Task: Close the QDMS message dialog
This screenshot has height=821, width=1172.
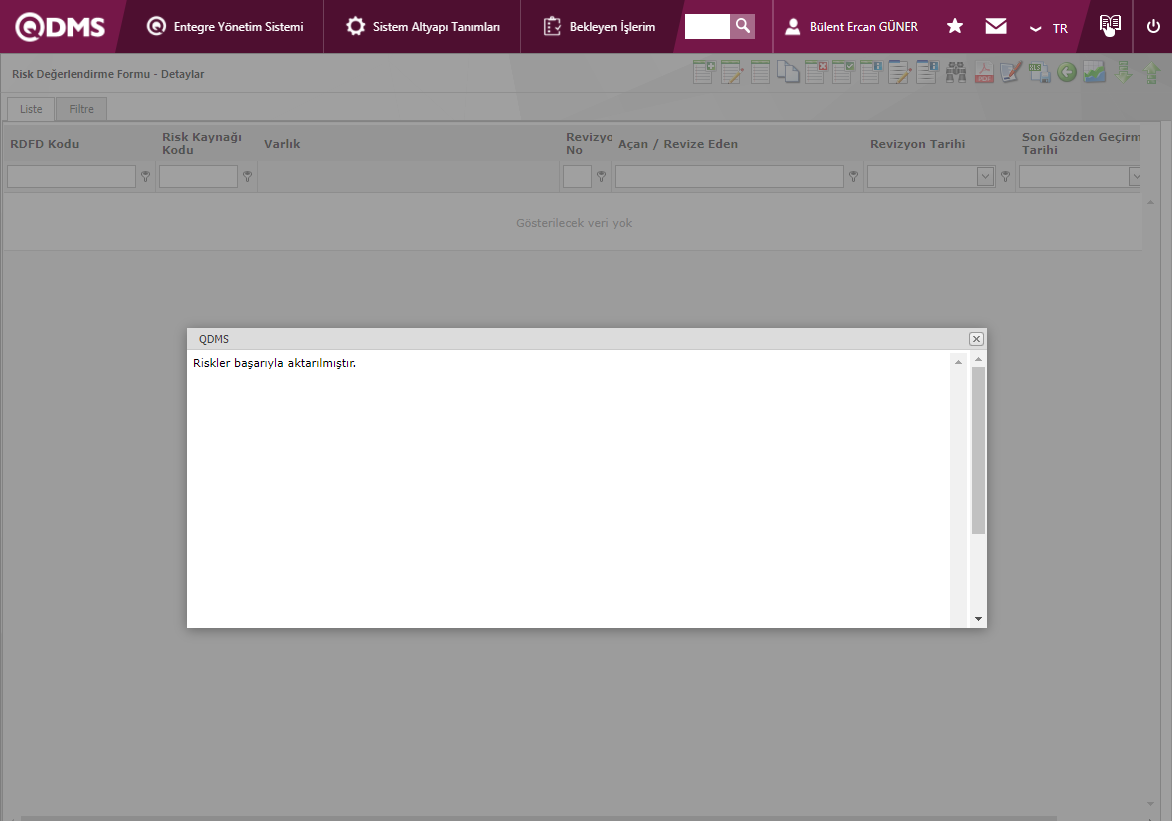Action: (x=976, y=339)
